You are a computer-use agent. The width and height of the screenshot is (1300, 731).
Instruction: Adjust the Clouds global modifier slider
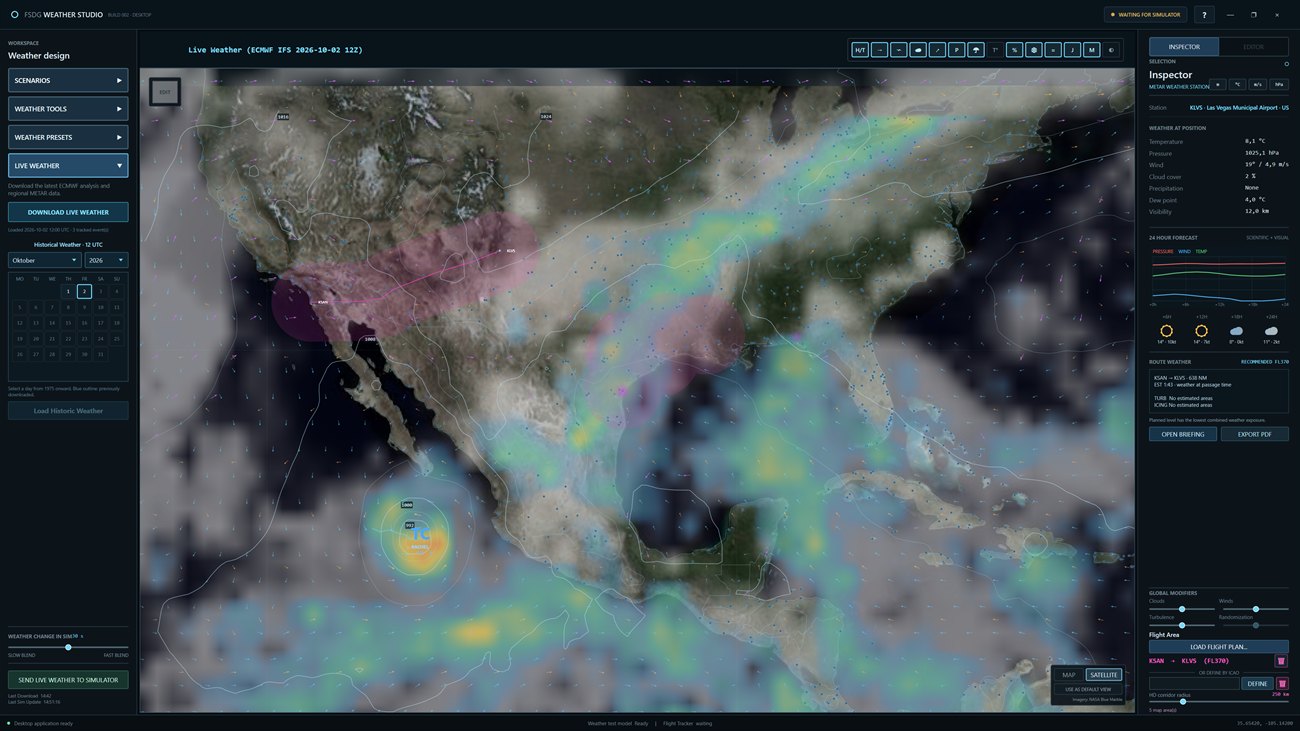[1182, 609]
